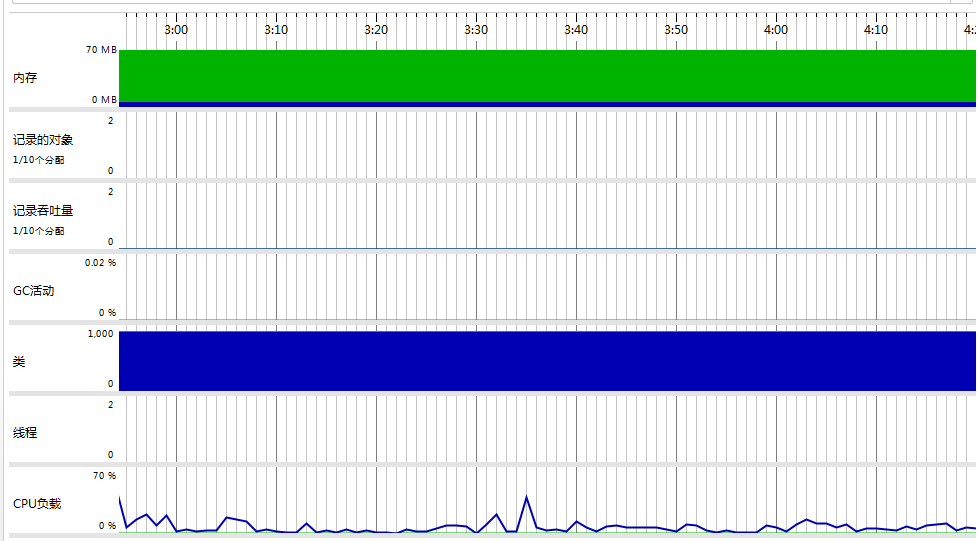979x541 pixels.
Task: Select the 线程 telemetry row label
Action: (25, 432)
